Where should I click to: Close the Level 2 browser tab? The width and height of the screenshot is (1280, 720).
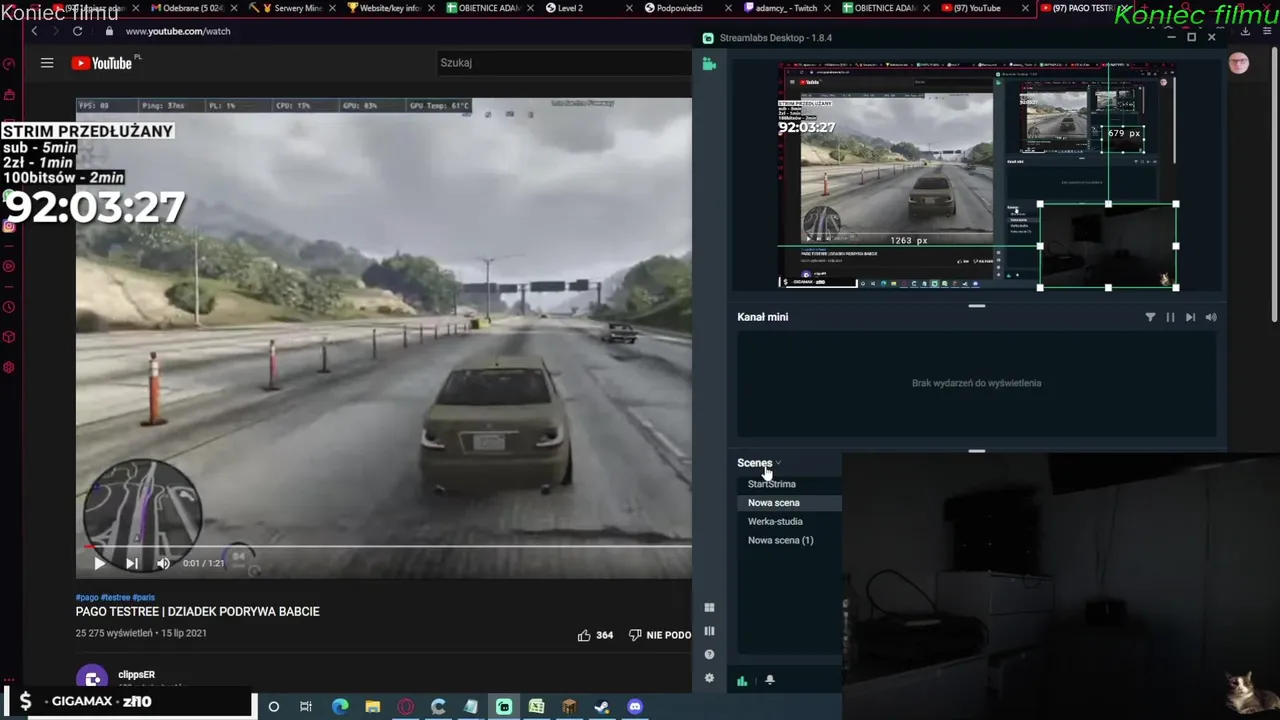click(x=629, y=8)
